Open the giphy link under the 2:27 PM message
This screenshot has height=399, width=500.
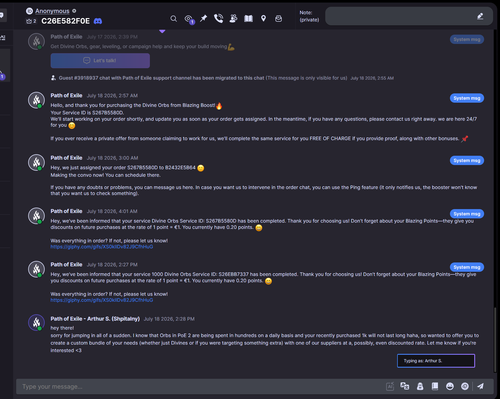[x=102, y=300]
